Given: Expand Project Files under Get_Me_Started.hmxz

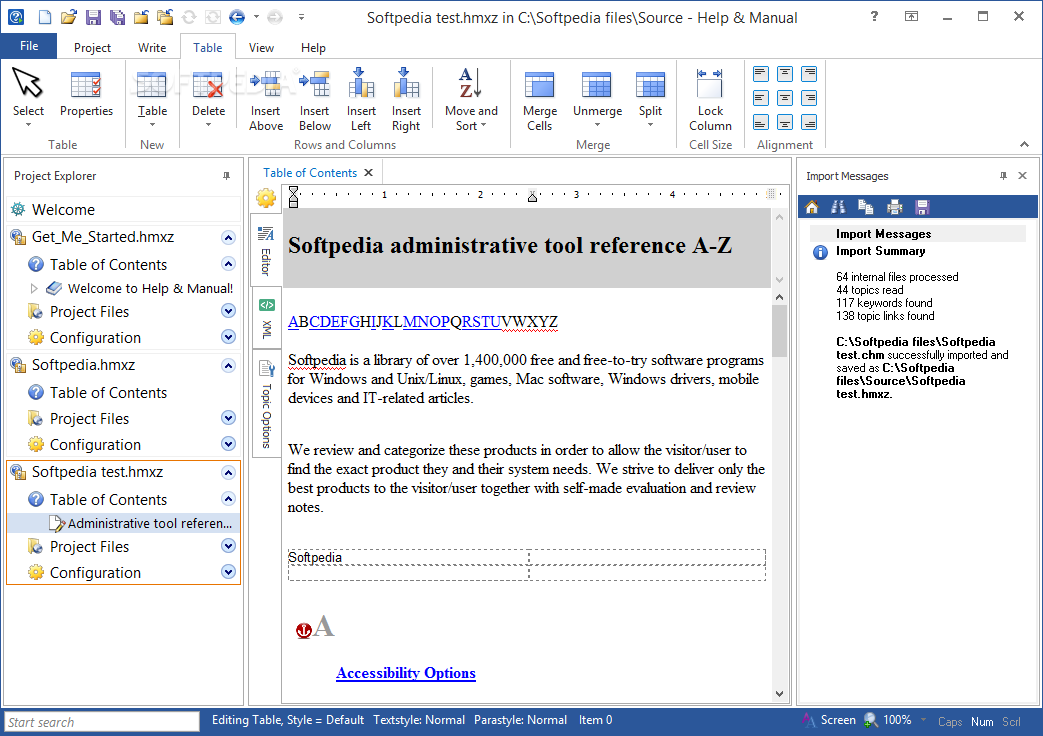Looking at the screenshot, I should (228, 311).
